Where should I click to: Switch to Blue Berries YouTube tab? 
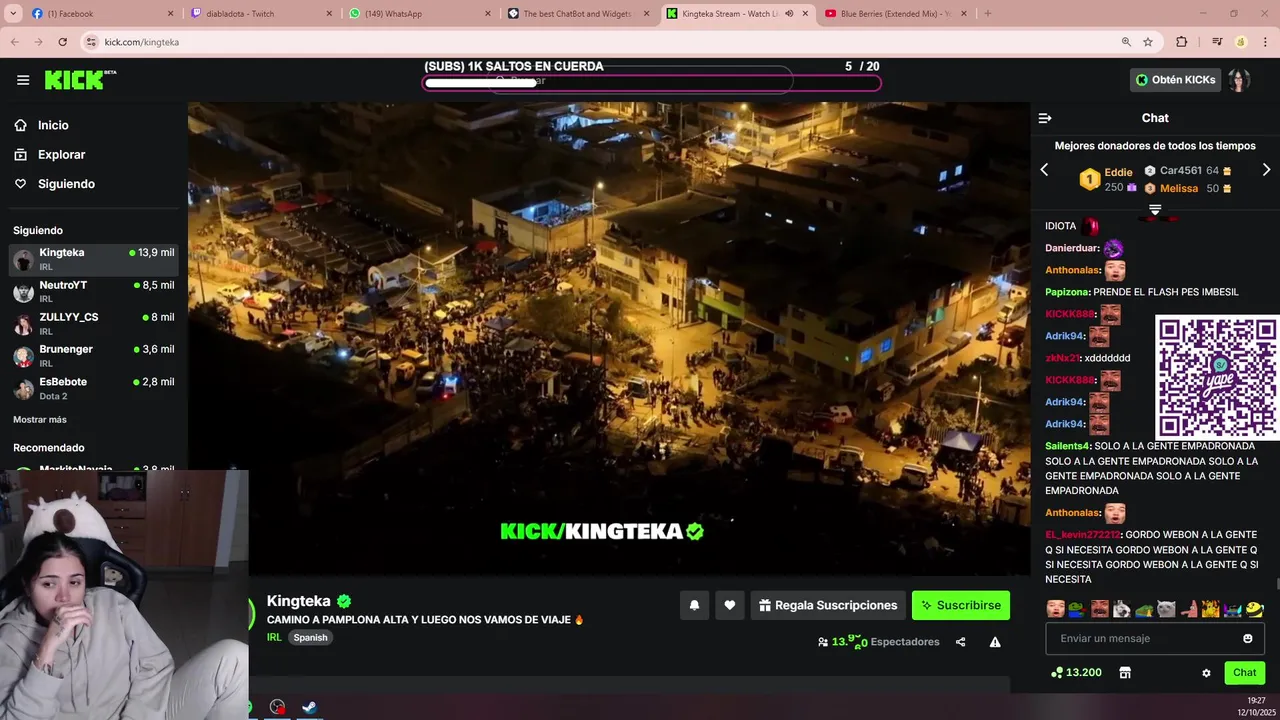[895, 13]
